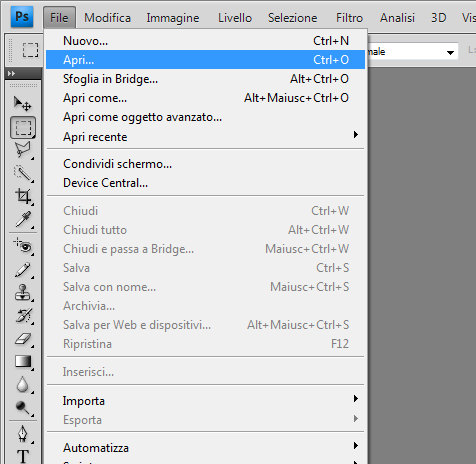Expand the Importa submenu

pos(205,401)
